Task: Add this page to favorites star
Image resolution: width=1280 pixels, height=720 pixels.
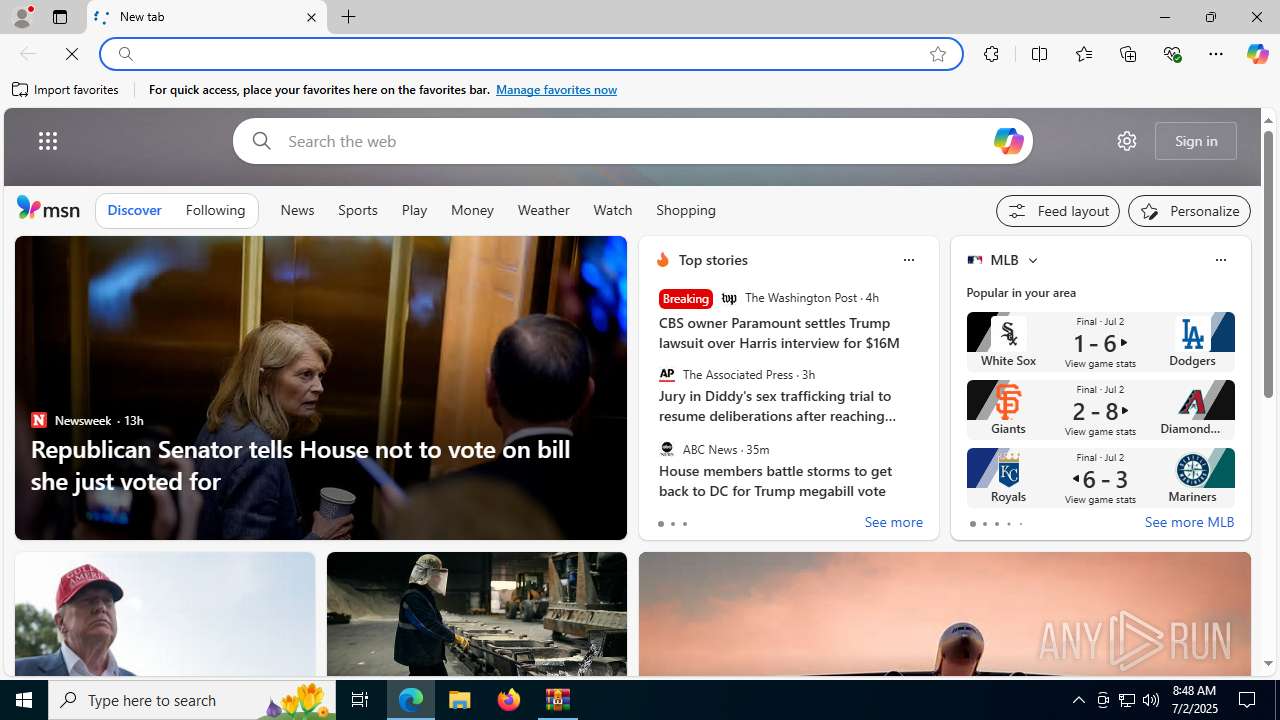Action: pos(938,54)
